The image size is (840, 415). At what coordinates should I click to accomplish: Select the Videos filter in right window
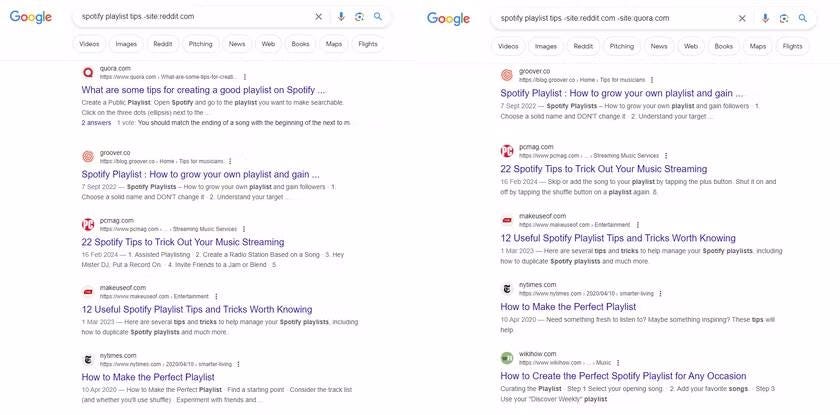(508, 47)
